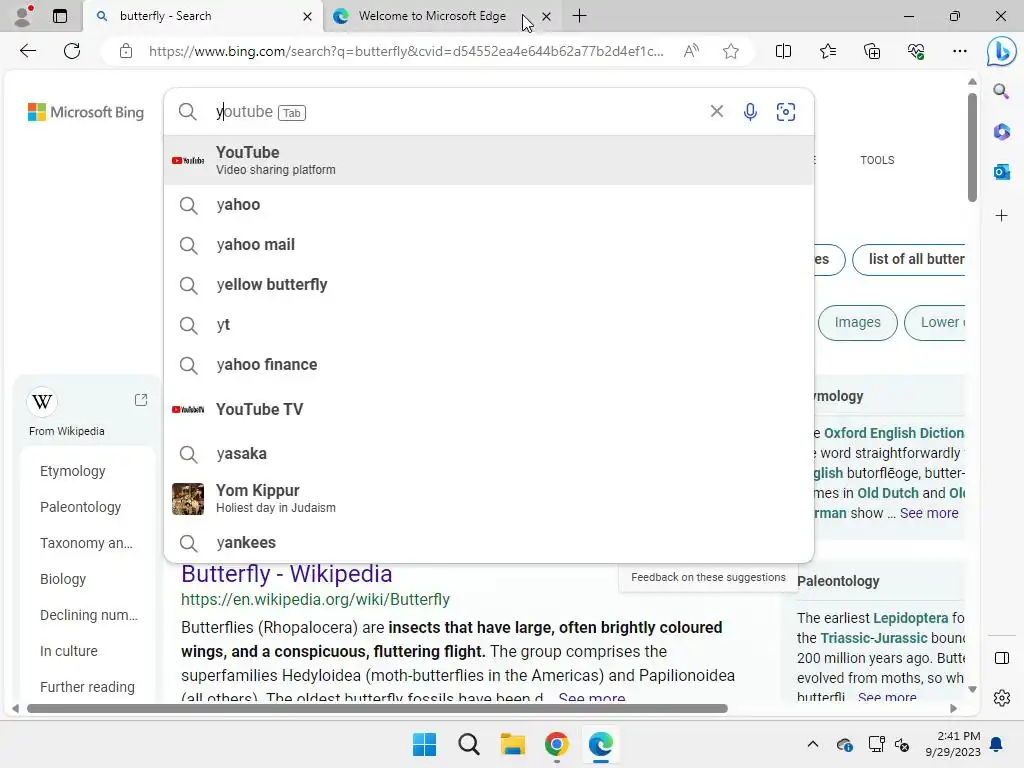Select the yellow butterfly suggestion
This screenshot has height=768, width=1024.
click(x=488, y=285)
